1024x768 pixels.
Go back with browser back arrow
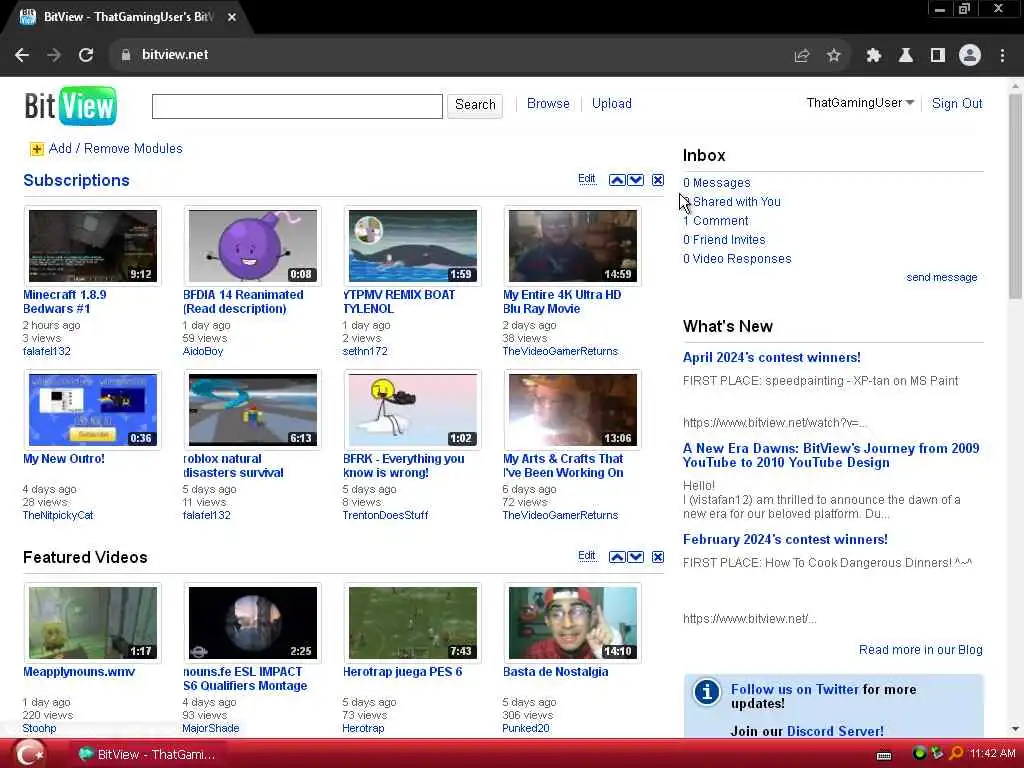click(x=22, y=55)
